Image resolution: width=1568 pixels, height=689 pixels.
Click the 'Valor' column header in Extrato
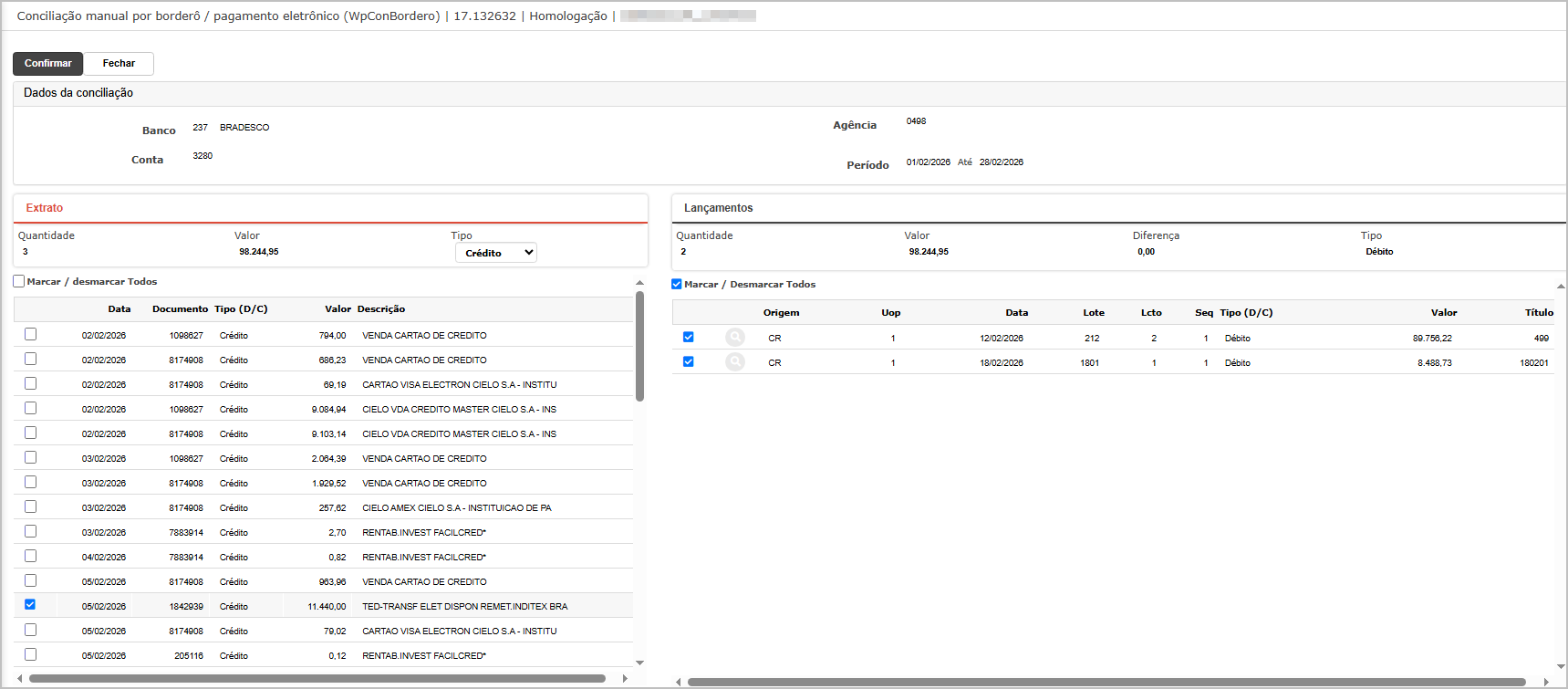click(337, 309)
